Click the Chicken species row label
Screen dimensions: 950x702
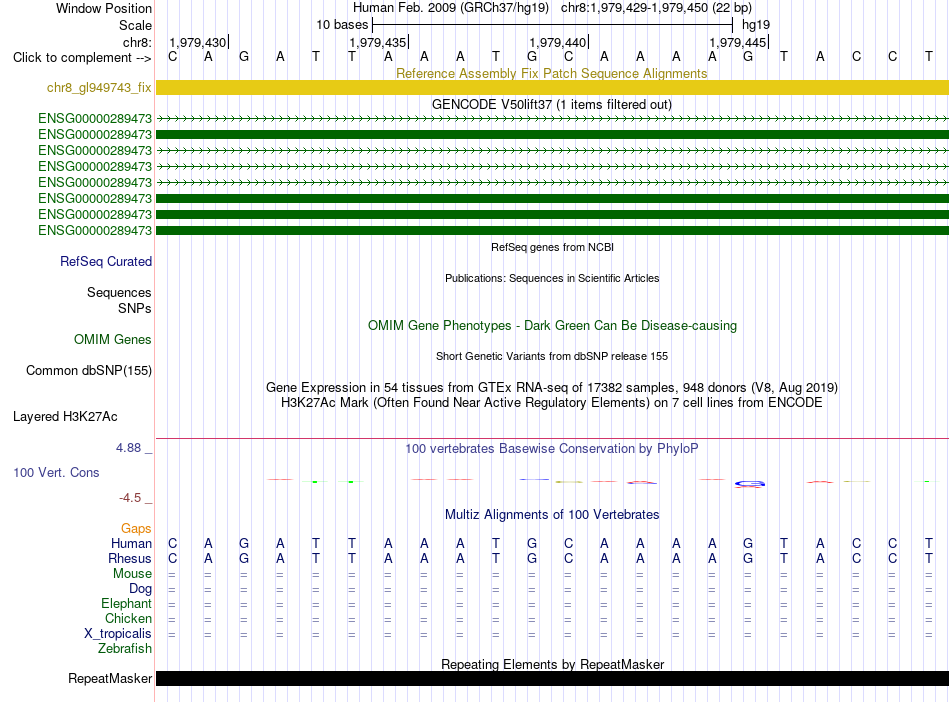(128, 618)
